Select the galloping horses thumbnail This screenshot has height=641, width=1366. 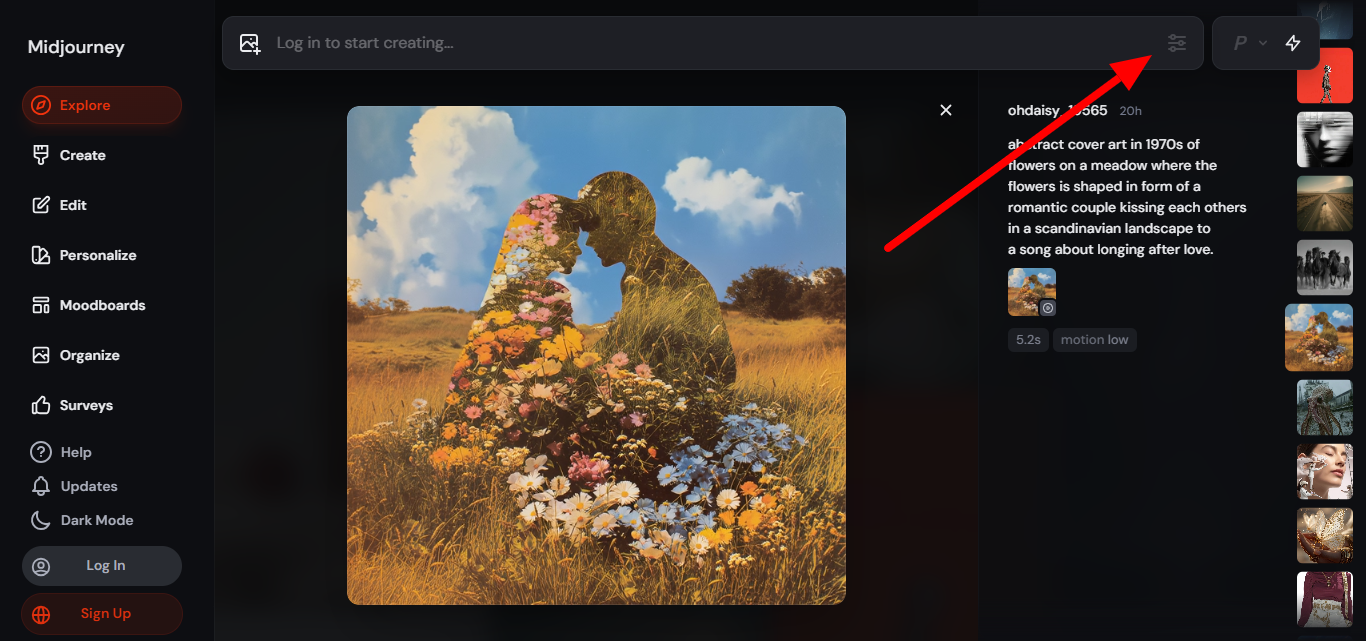(1325, 268)
